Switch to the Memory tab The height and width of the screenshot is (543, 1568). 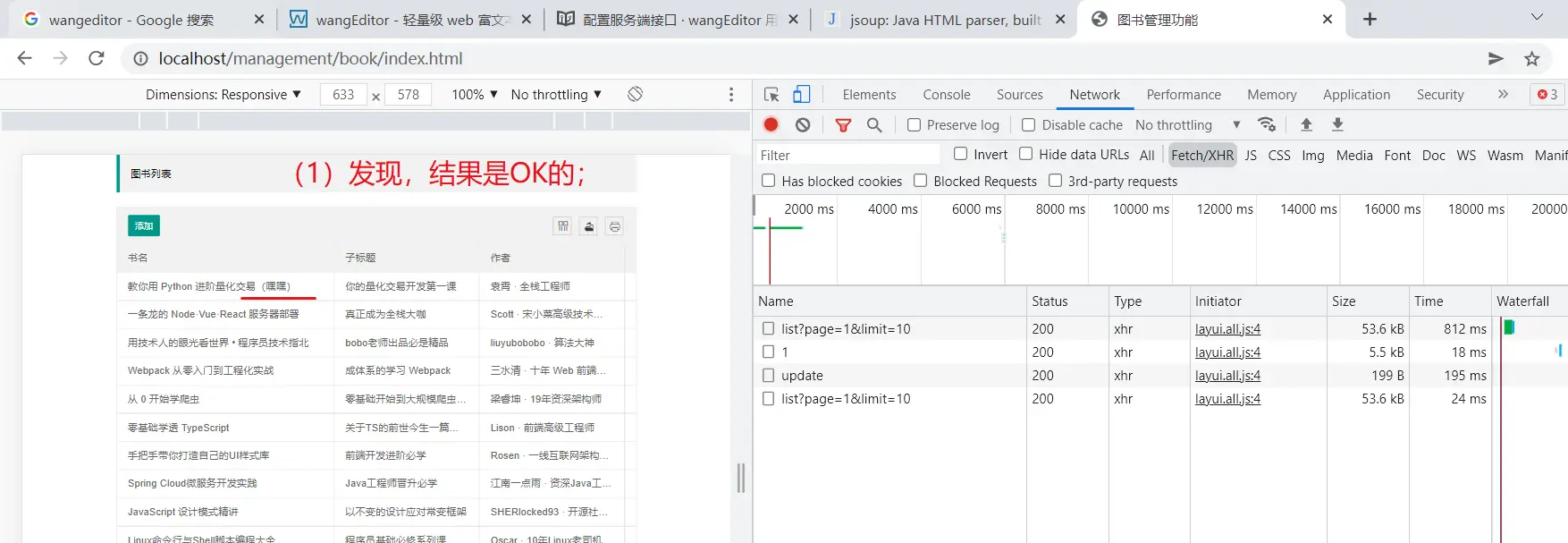click(x=1272, y=94)
